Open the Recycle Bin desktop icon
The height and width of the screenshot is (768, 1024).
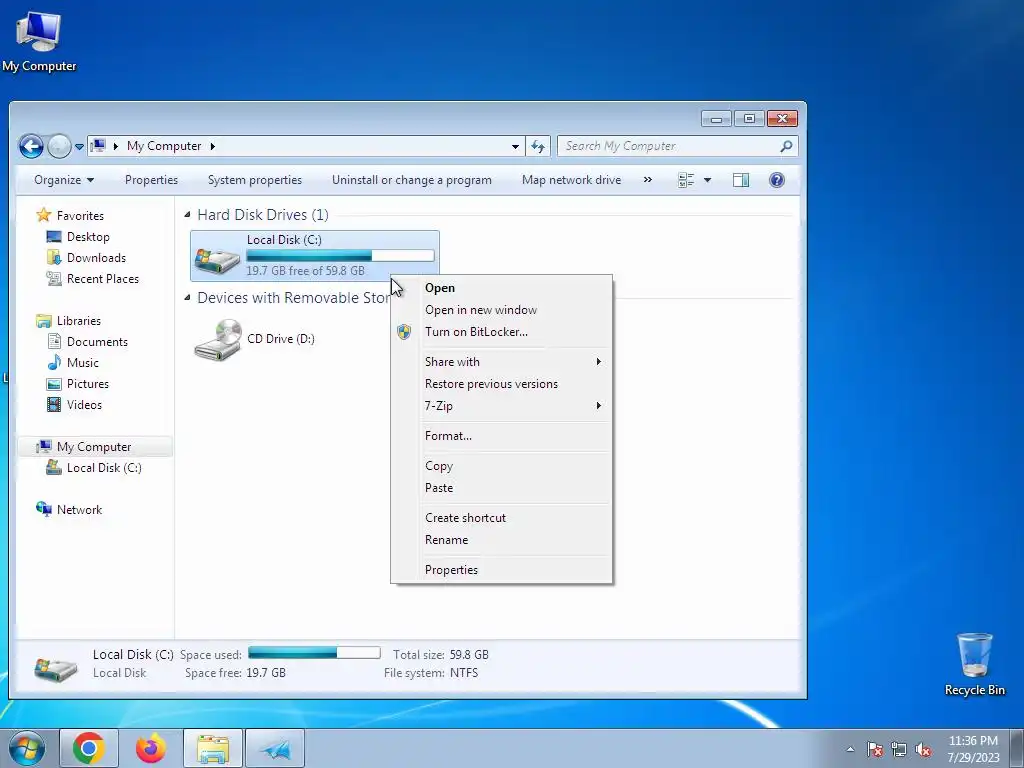point(974,664)
